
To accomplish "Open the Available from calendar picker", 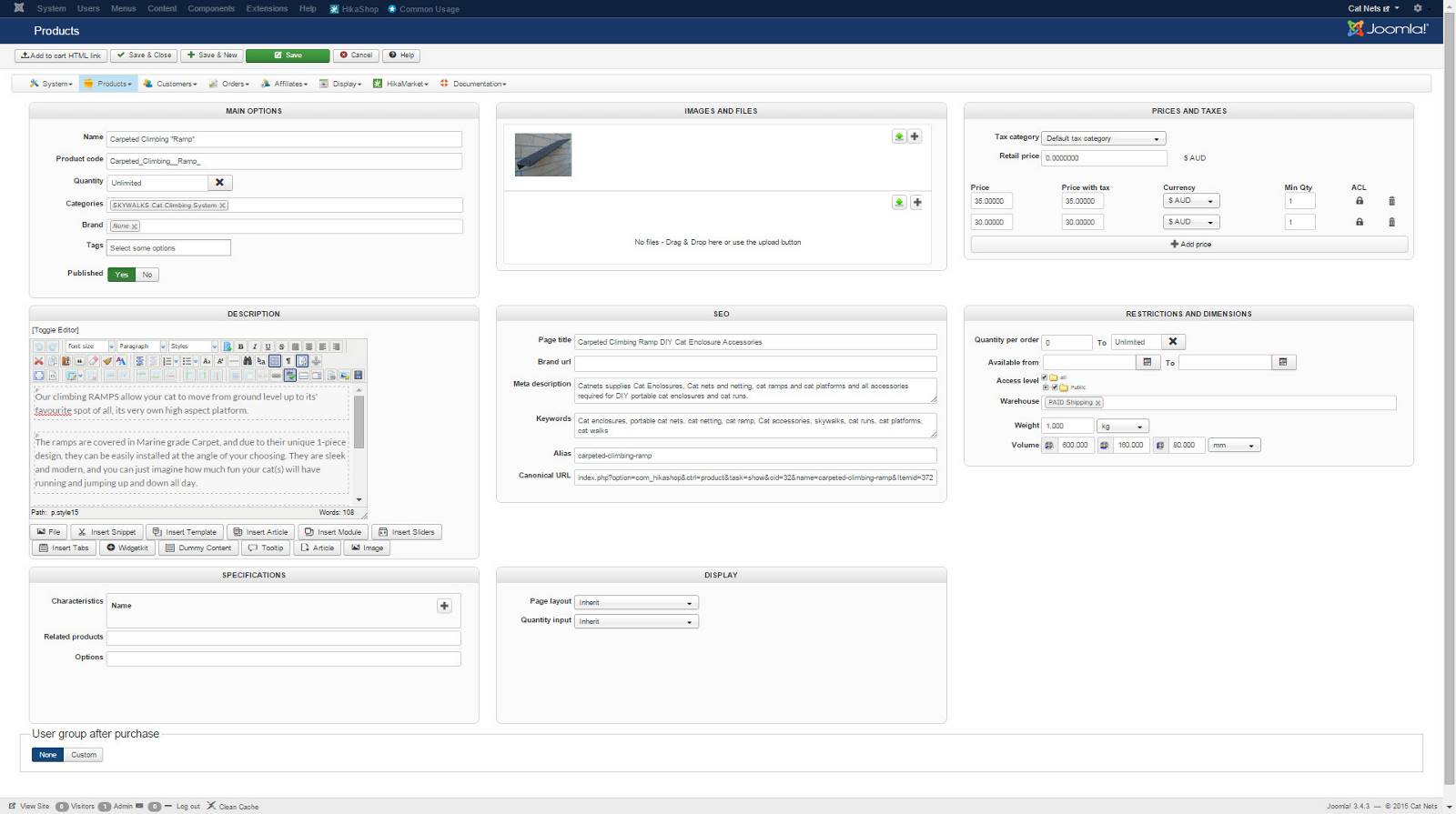I will 1147,362.
